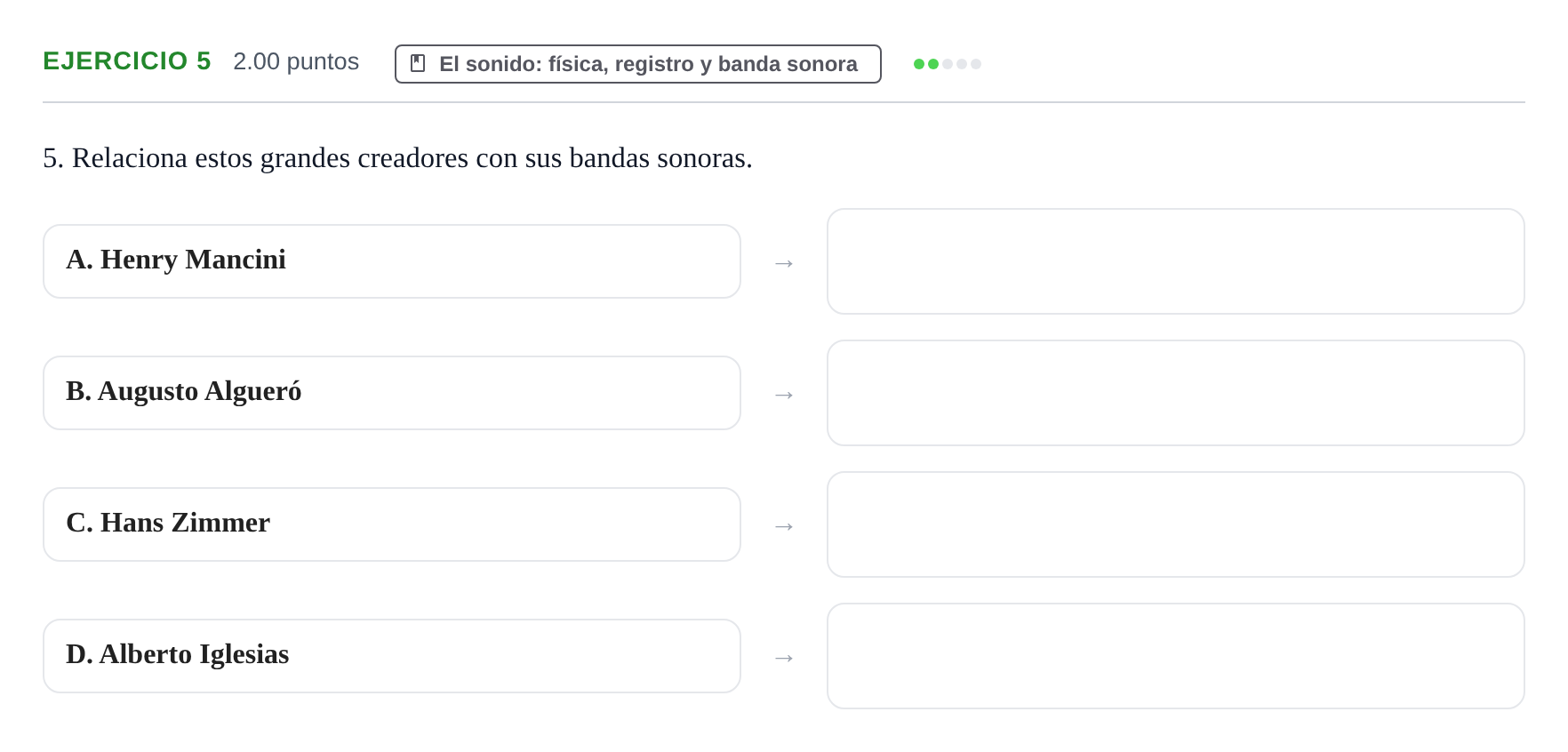Click the last gray difficulty dot

976,64
